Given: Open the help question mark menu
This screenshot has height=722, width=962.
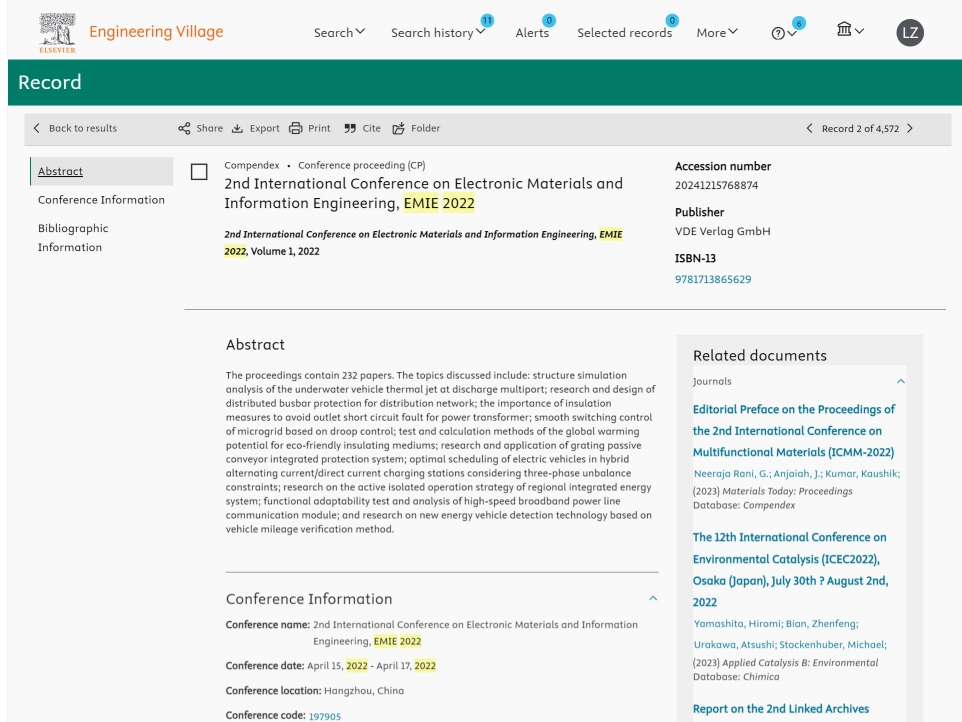Looking at the screenshot, I should (x=782, y=33).
